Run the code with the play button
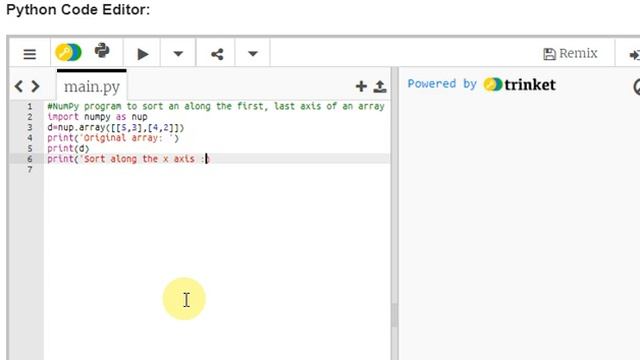Viewport: 640px width, 360px height. [x=142, y=54]
